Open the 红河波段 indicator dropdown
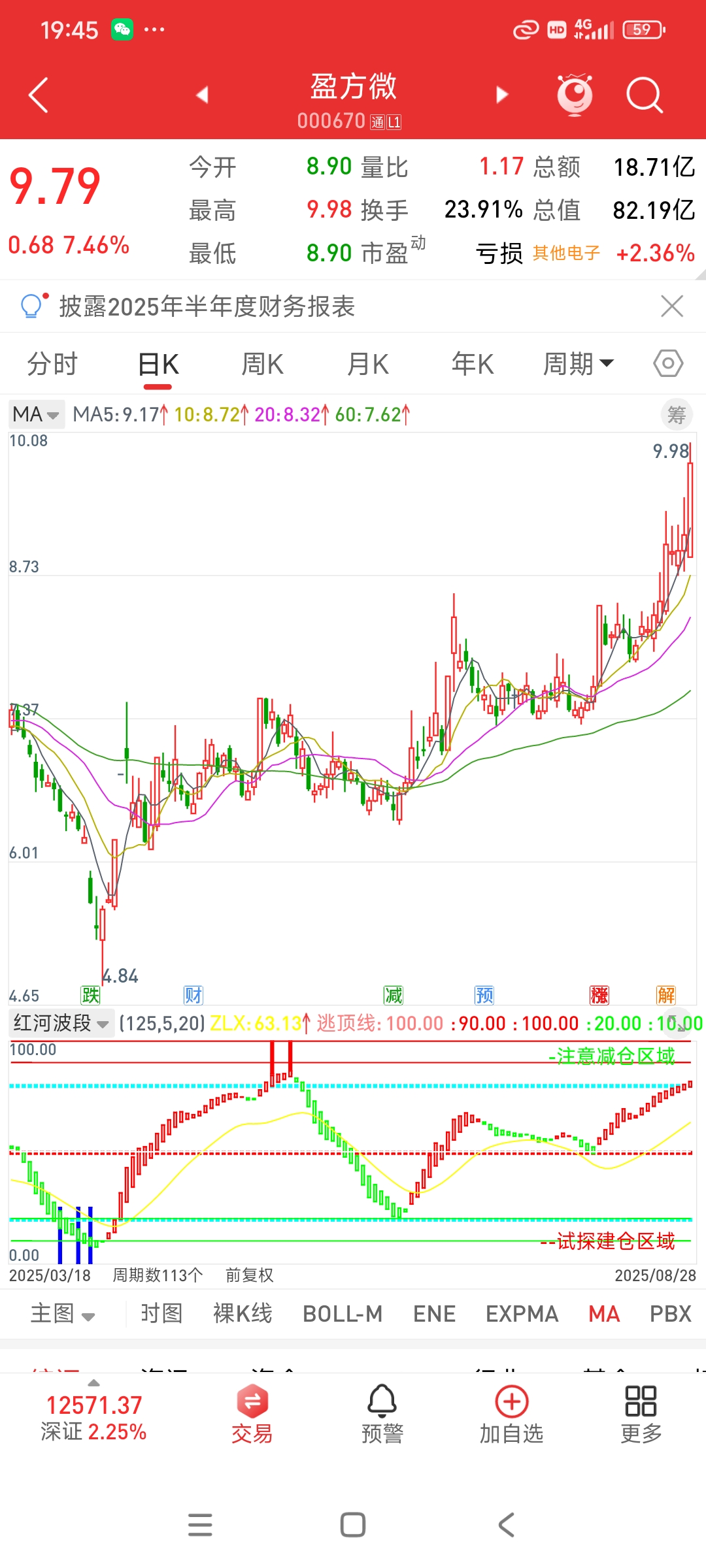This screenshot has width=706, height=1568. pyautogui.click(x=61, y=1023)
